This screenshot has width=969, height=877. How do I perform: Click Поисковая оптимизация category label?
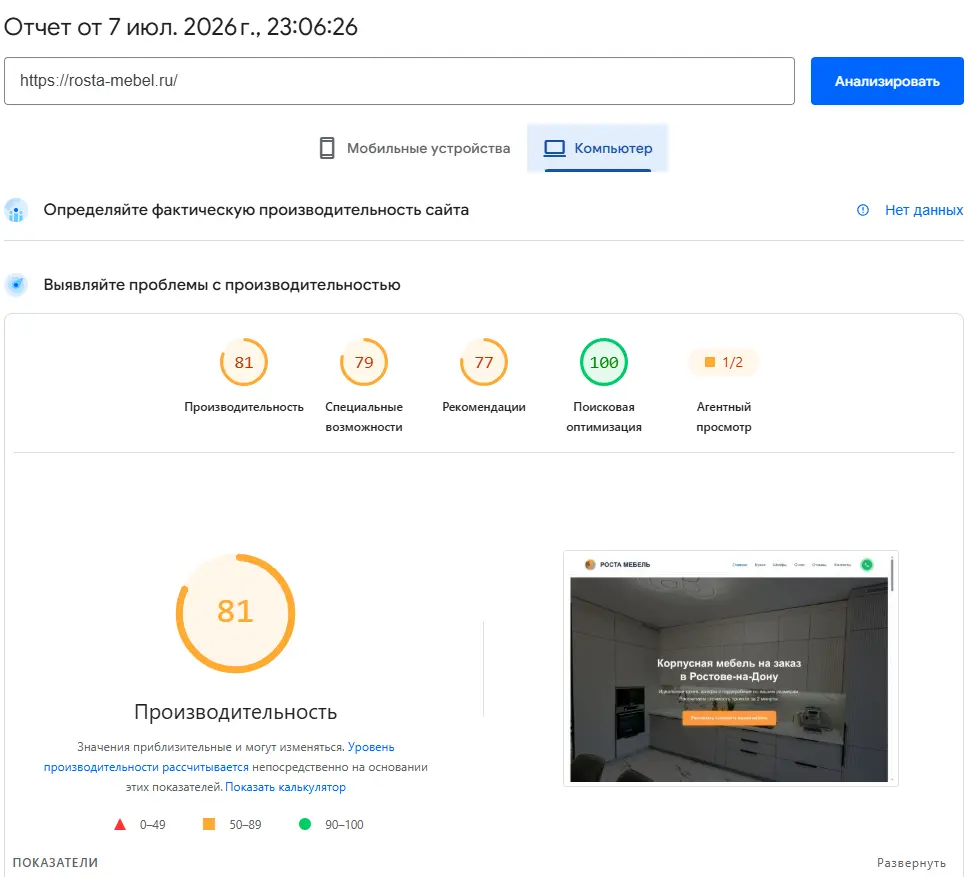point(604,417)
